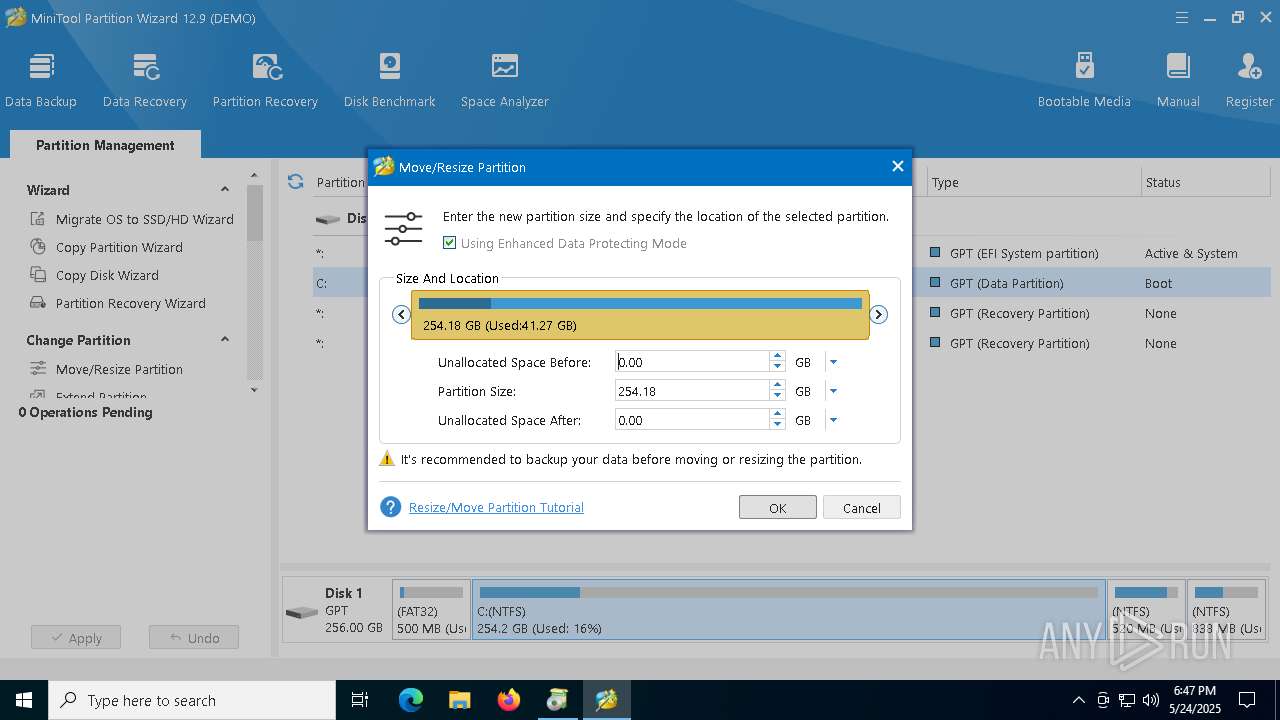Open unit dropdown for Unallocated Space After
Image resolution: width=1280 pixels, height=720 pixels.
(x=833, y=420)
